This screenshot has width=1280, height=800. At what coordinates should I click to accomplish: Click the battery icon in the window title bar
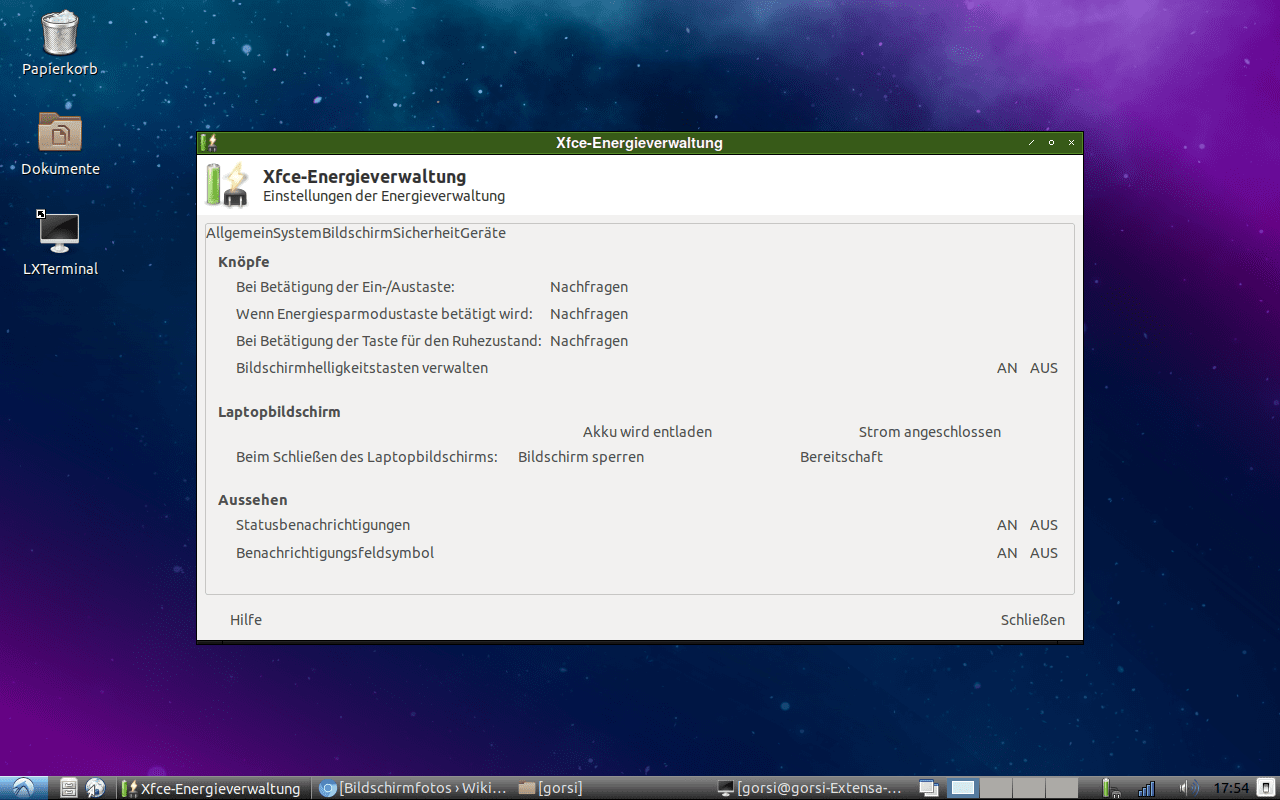[209, 143]
